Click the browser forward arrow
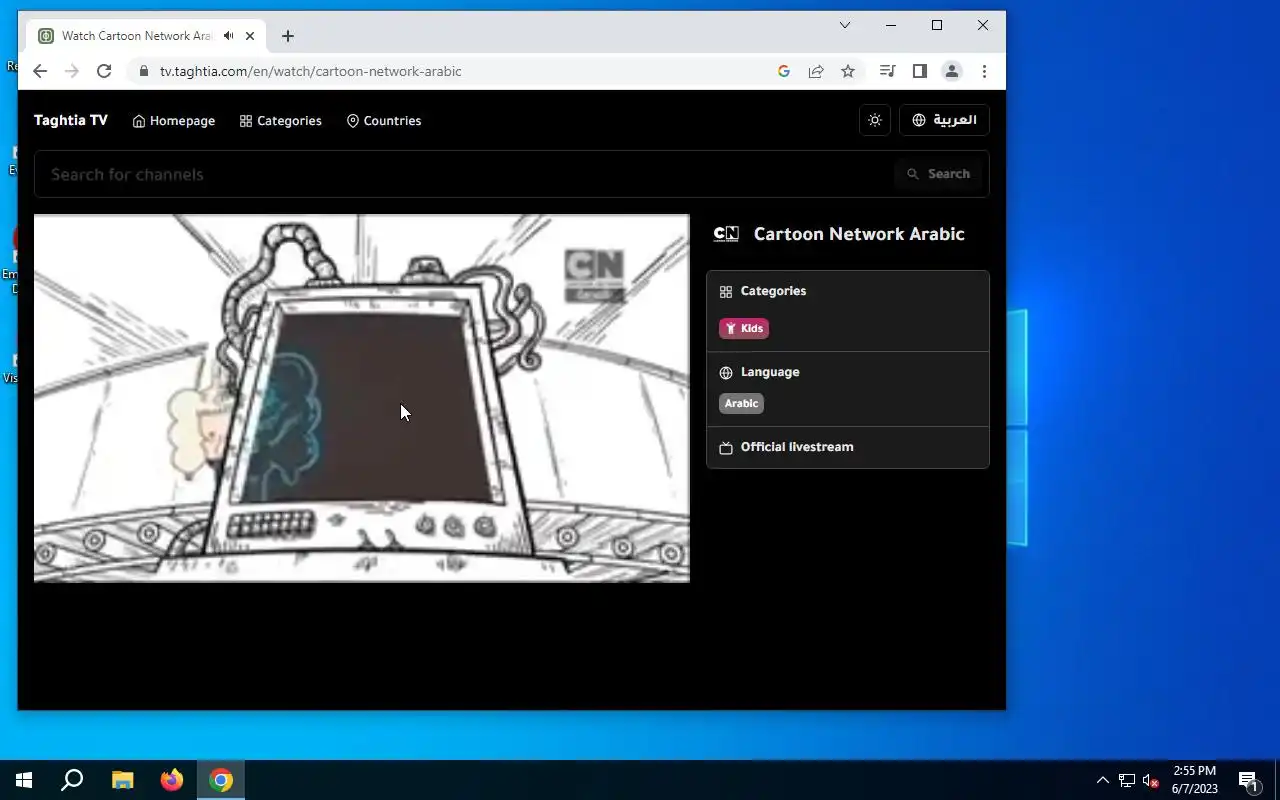Viewport: 1280px width, 800px height. pos(72,71)
